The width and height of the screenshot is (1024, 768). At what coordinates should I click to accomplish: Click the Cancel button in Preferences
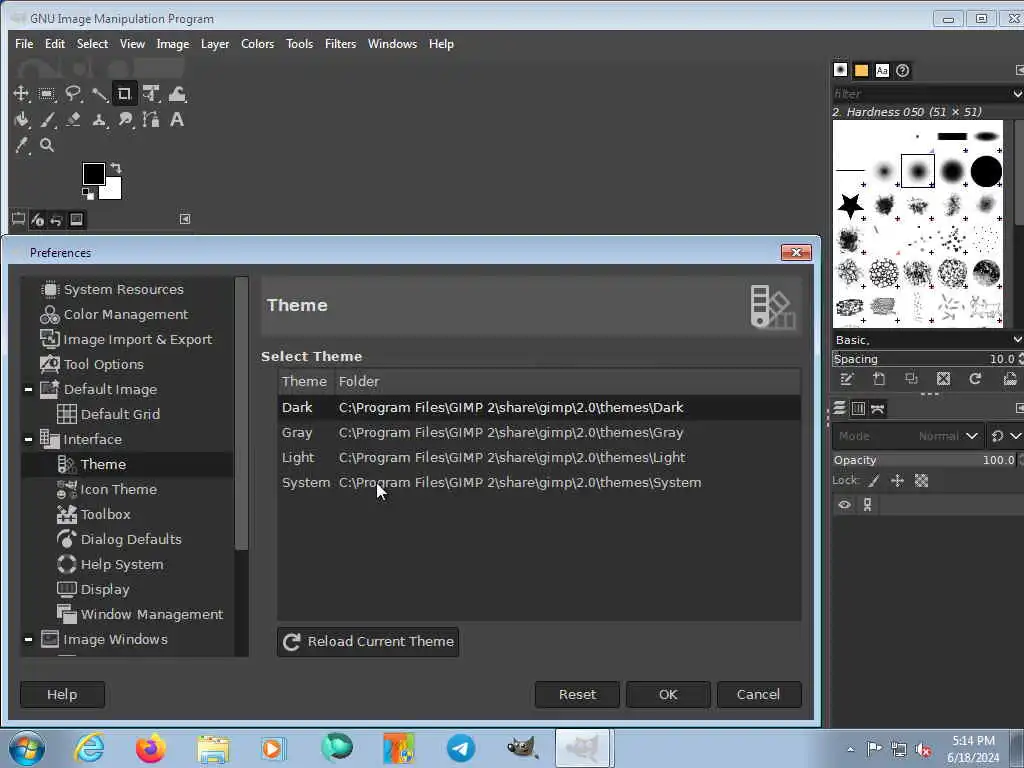[x=759, y=694]
